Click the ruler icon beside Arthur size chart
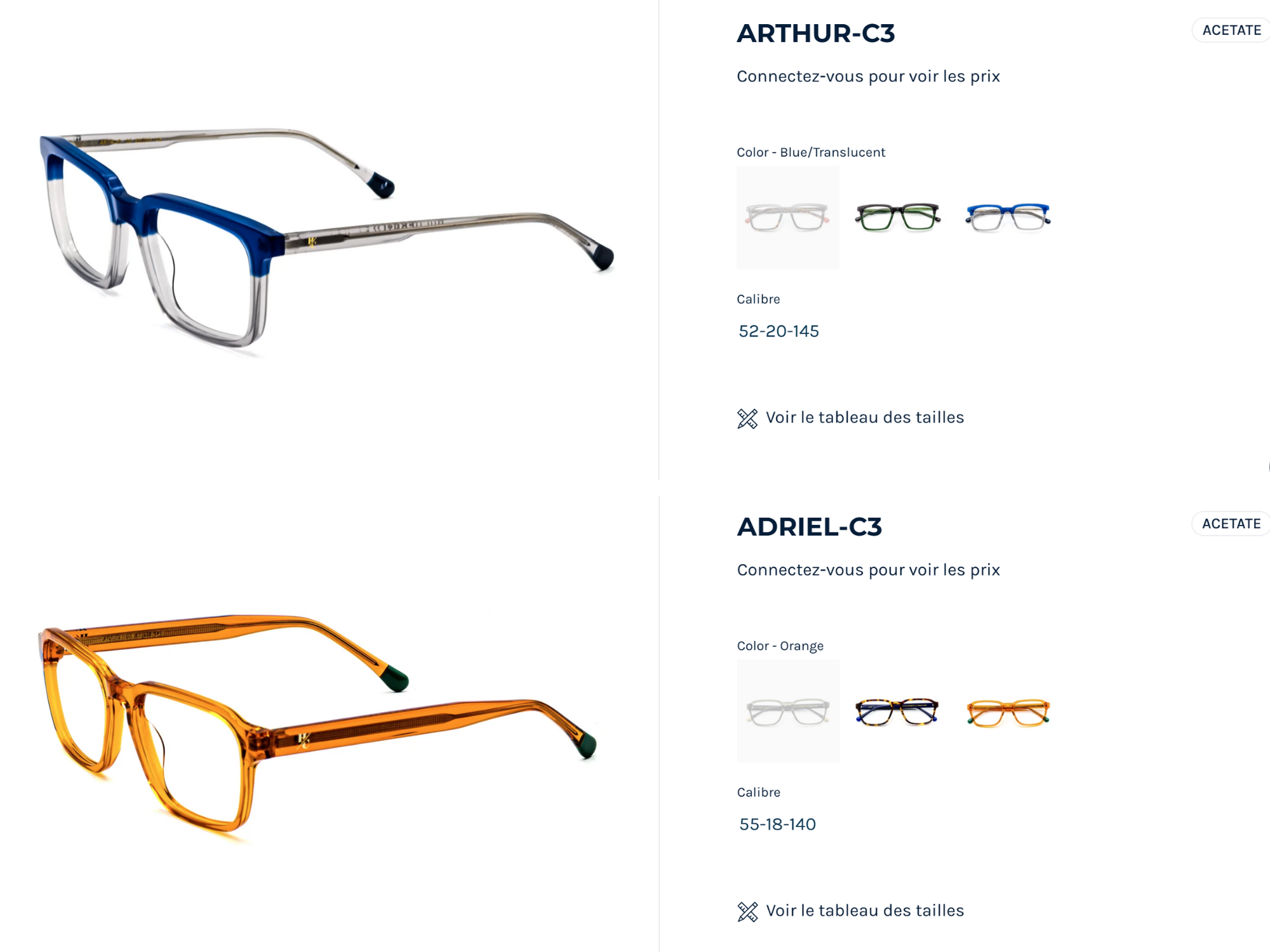This screenshot has height=952, width=1270. [x=747, y=418]
